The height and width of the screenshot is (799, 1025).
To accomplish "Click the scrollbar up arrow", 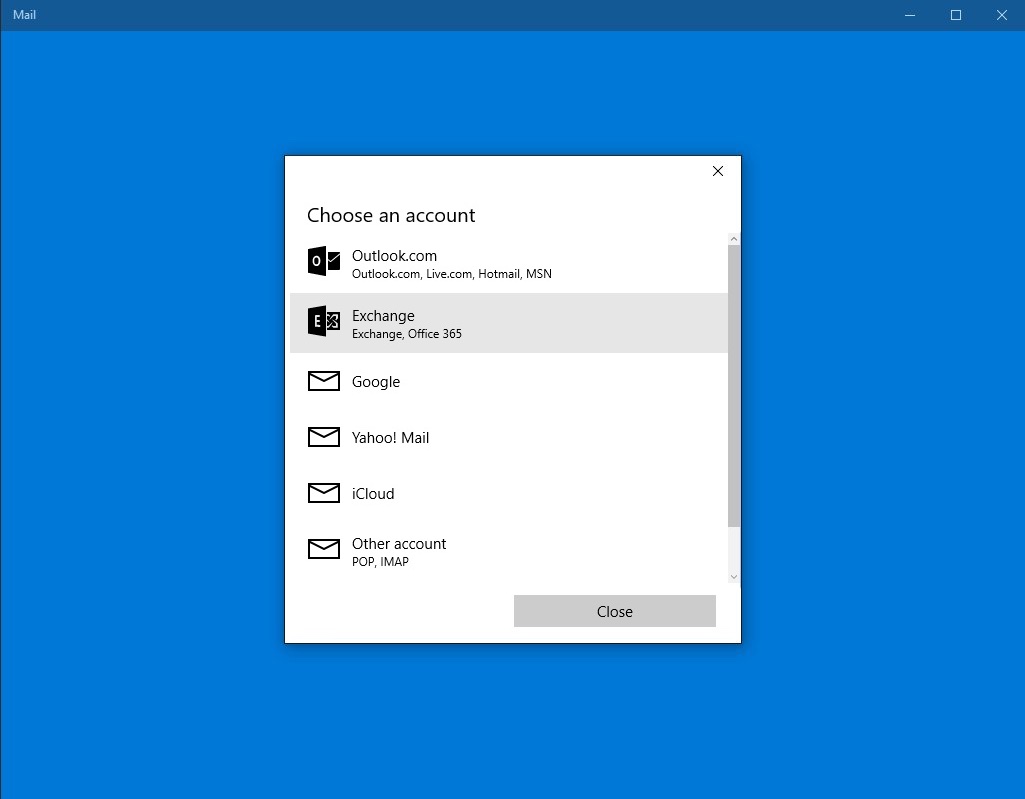I will tap(734, 238).
